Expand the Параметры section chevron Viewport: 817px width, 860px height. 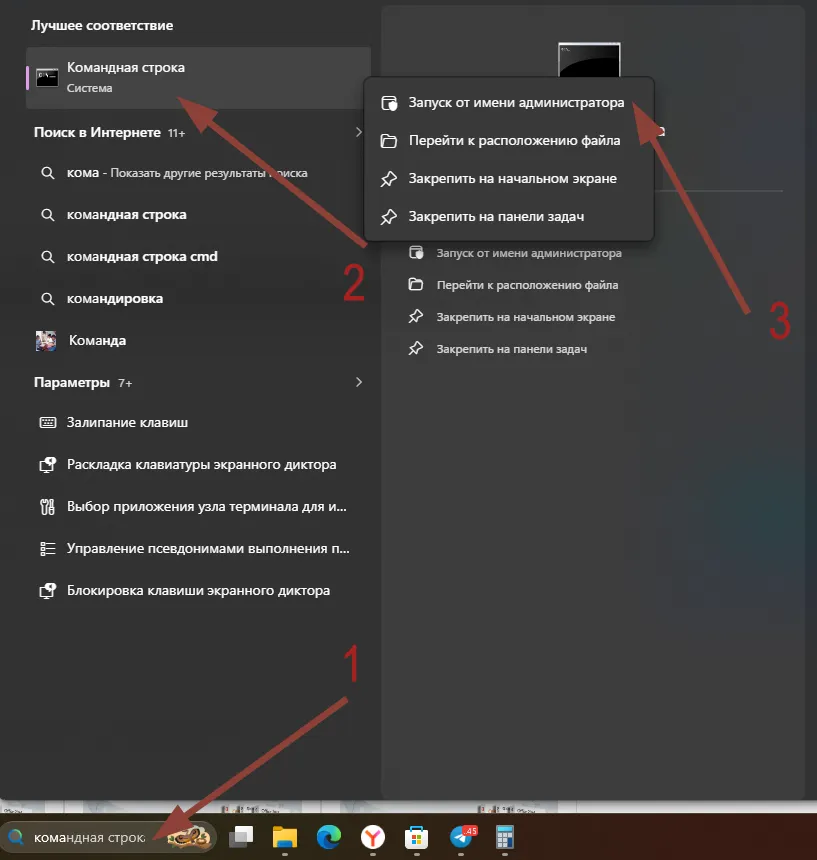(359, 383)
